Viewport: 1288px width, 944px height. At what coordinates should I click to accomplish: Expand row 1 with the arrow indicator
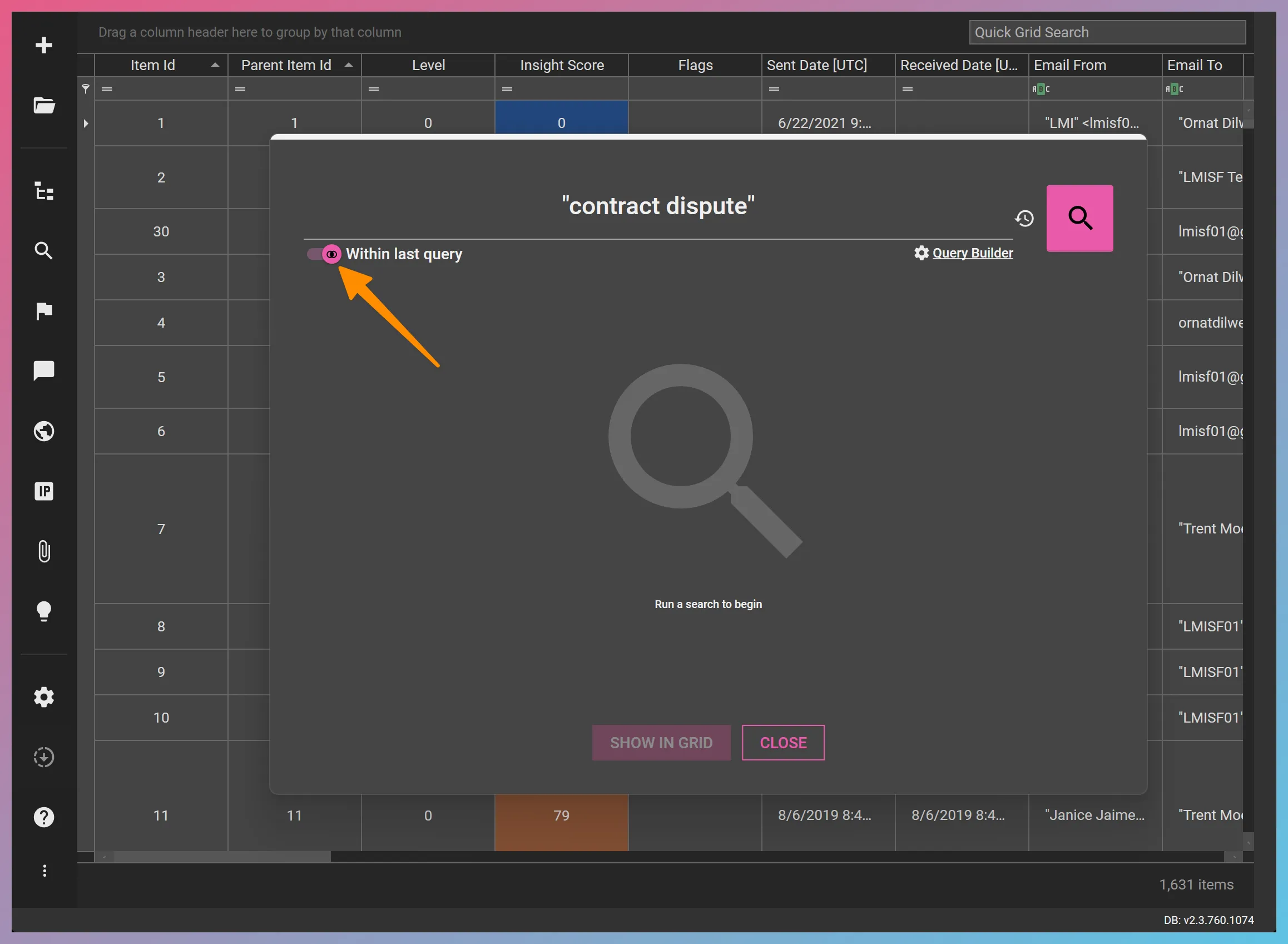tap(86, 123)
